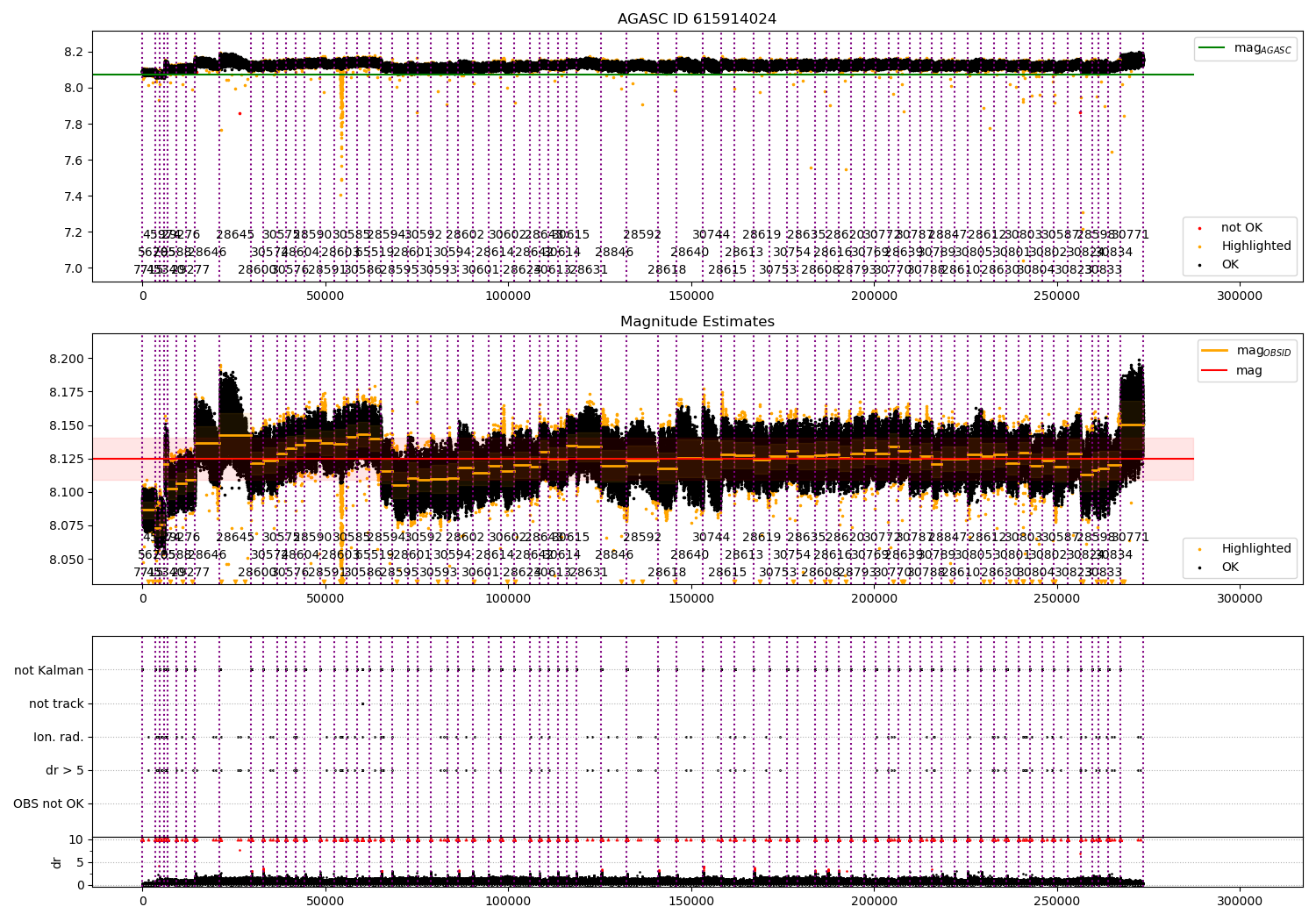Click obsid label 28619 in middle plot
The height and width of the screenshot is (921, 1316).
pos(762,538)
